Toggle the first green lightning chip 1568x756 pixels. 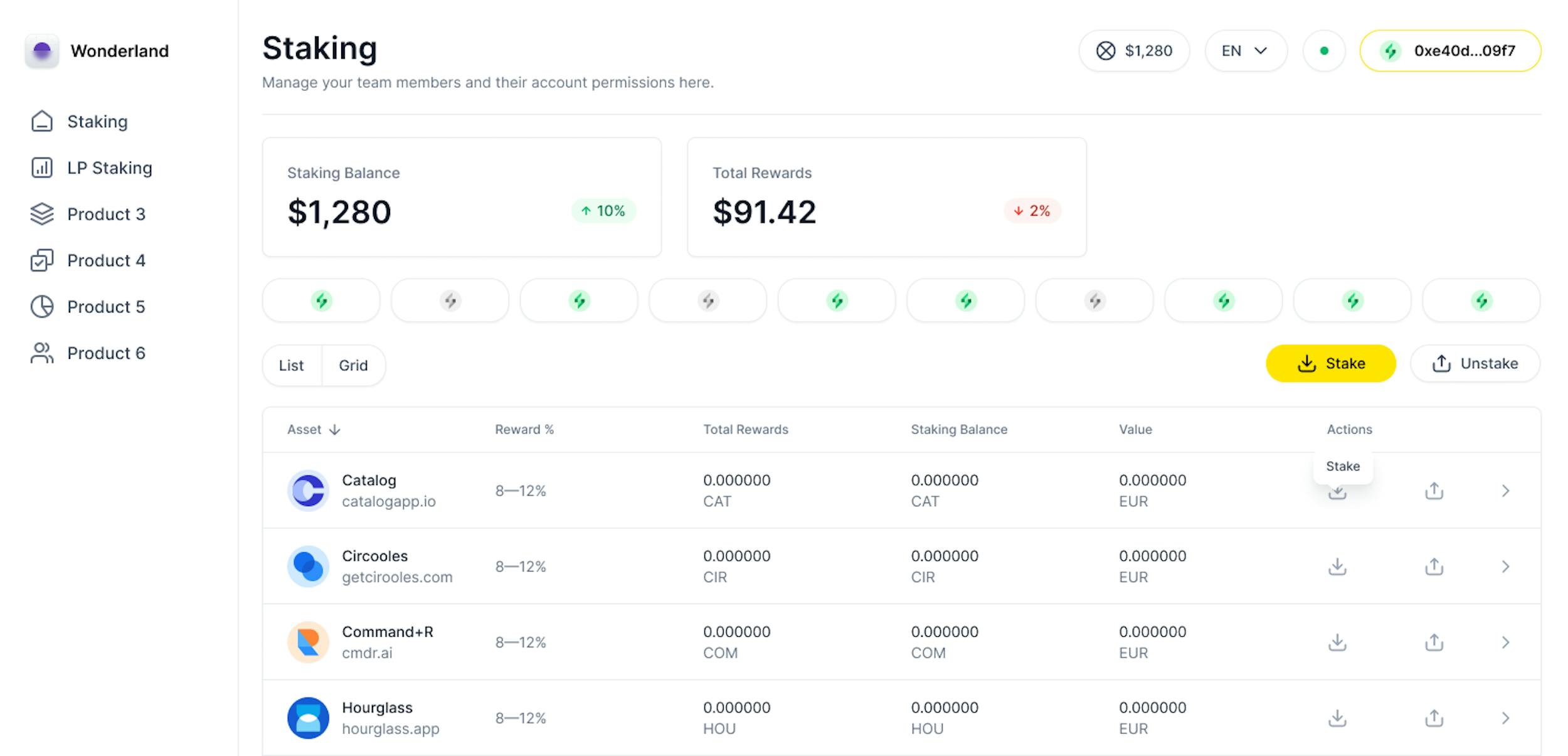pyautogui.click(x=321, y=301)
